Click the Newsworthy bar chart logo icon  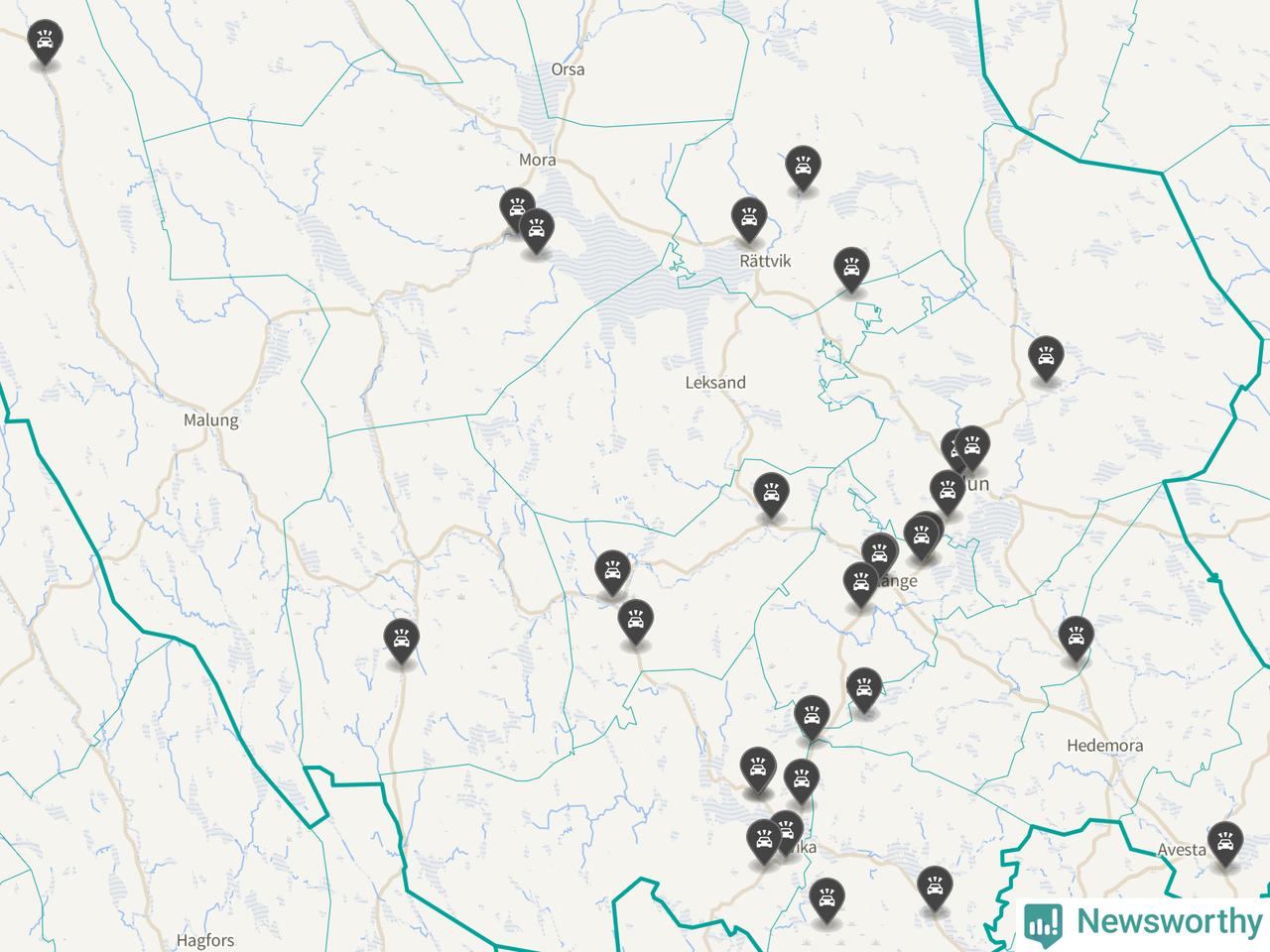pos(1044,922)
